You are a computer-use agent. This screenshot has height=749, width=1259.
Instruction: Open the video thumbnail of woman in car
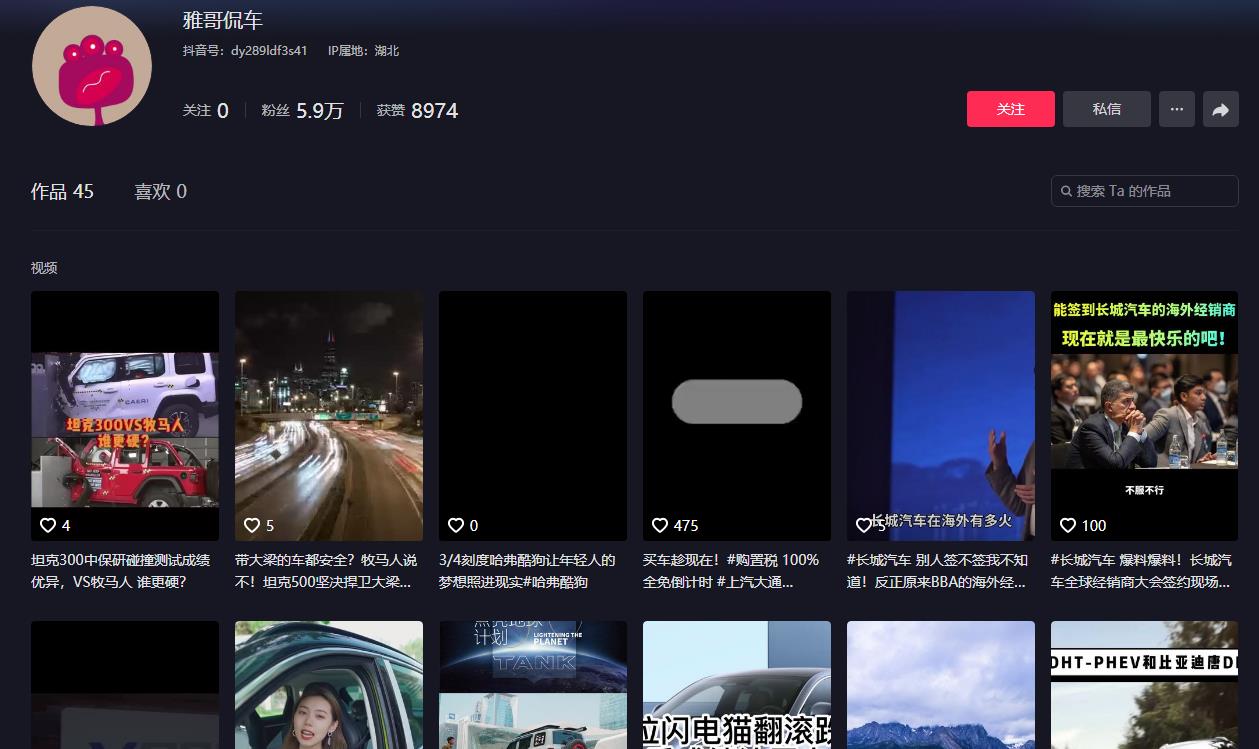(x=329, y=685)
